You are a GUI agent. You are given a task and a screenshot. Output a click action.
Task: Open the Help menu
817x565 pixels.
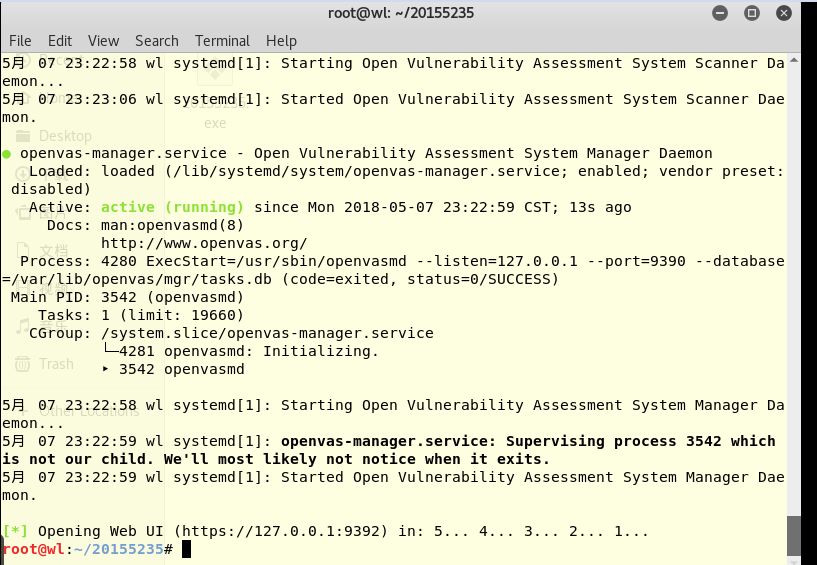tap(281, 41)
